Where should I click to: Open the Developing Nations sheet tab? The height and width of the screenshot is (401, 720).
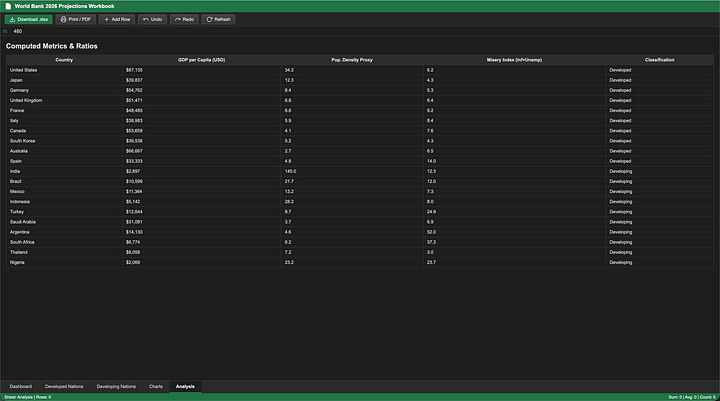(x=116, y=386)
